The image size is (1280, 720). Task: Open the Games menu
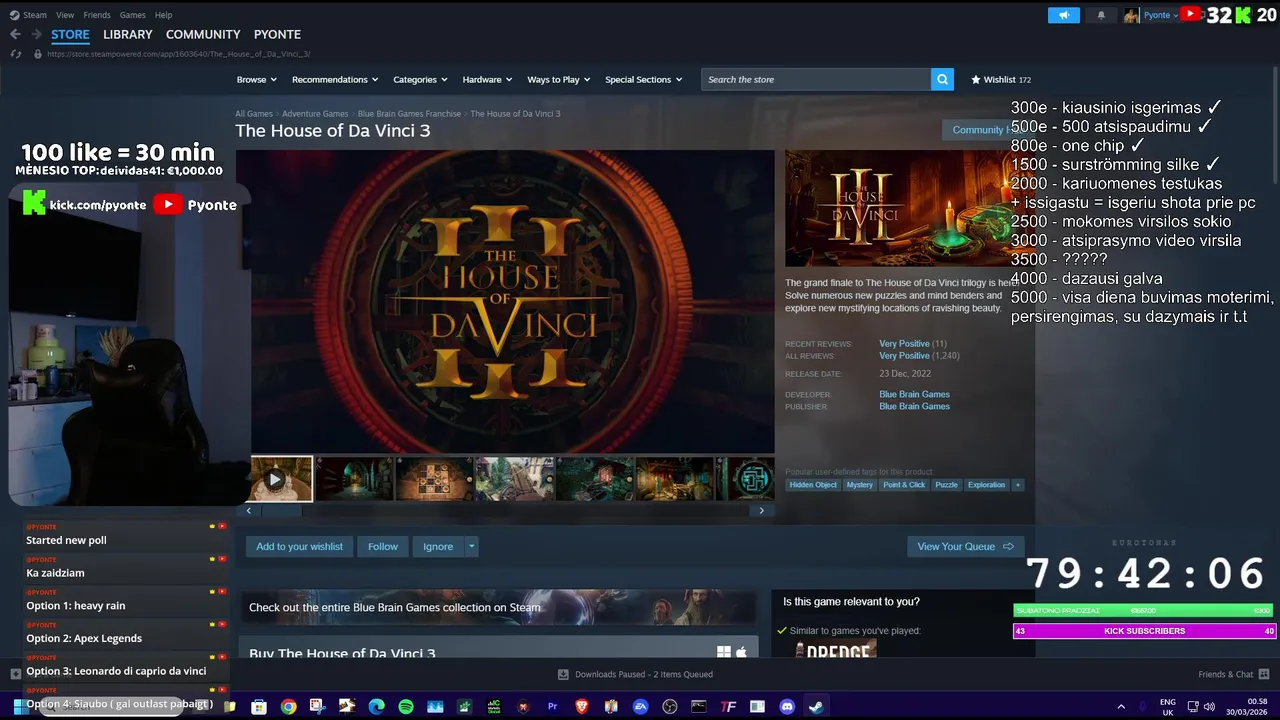tap(133, 15)
